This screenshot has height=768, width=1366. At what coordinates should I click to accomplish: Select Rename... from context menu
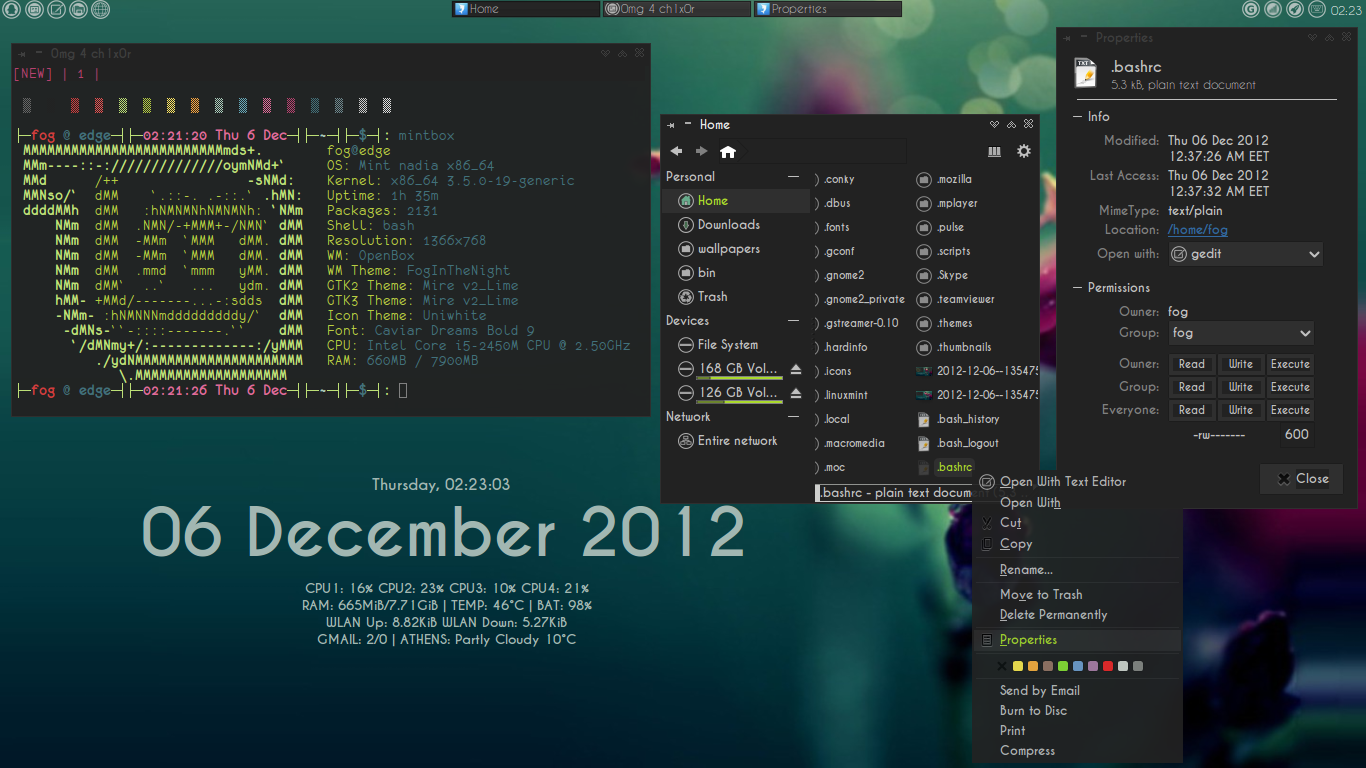[1026, 570]
